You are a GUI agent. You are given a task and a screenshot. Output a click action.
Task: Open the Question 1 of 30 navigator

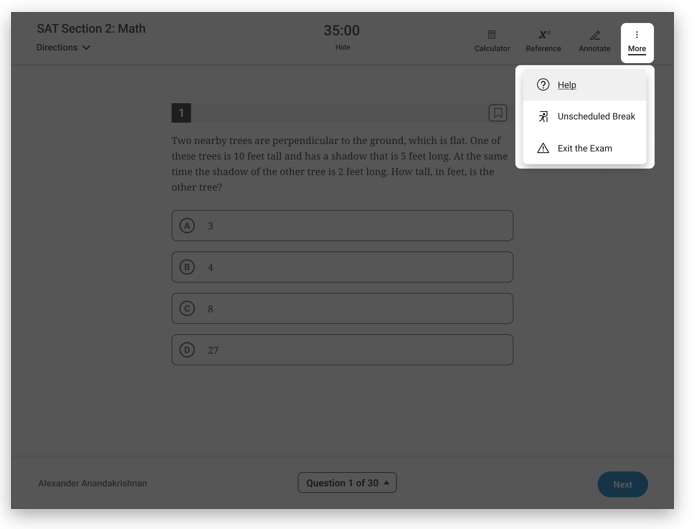(347, 483)
